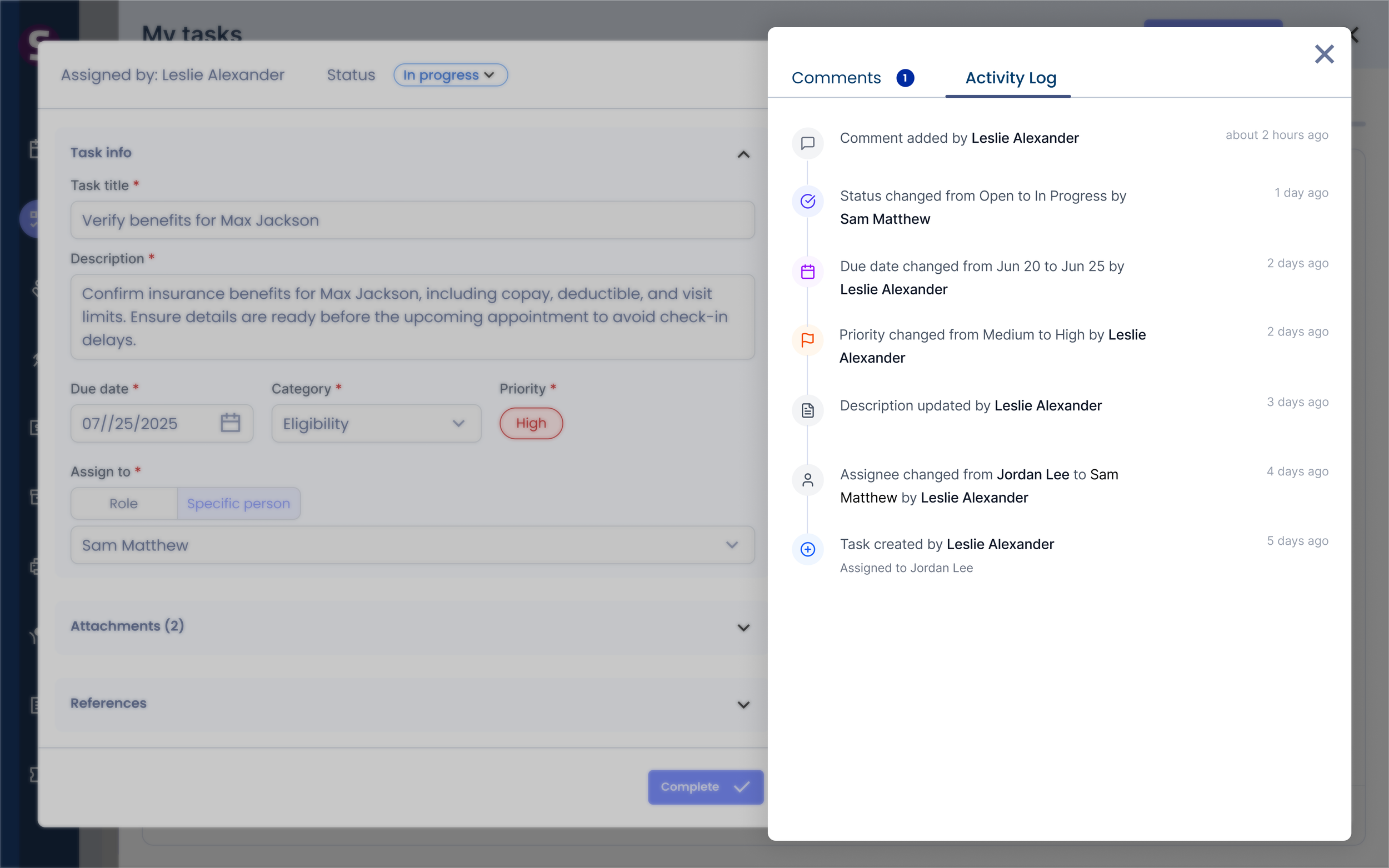The height and width of the screenshot is (868, 1389).
Task: Click the '1 day ago' timestamp
Action: 1301,193
